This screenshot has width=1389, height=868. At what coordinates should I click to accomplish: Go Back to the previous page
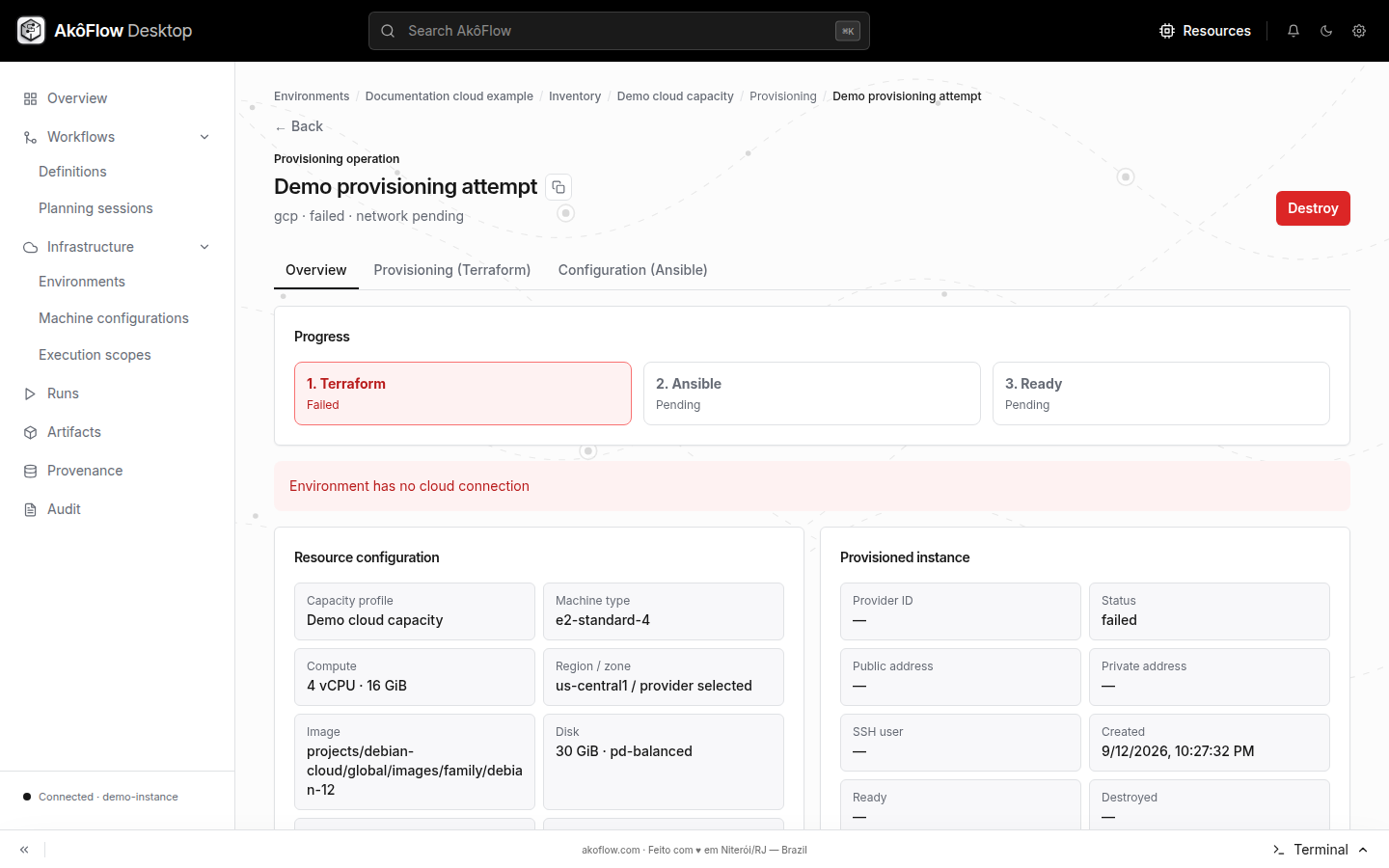click(x=299, y=126)
